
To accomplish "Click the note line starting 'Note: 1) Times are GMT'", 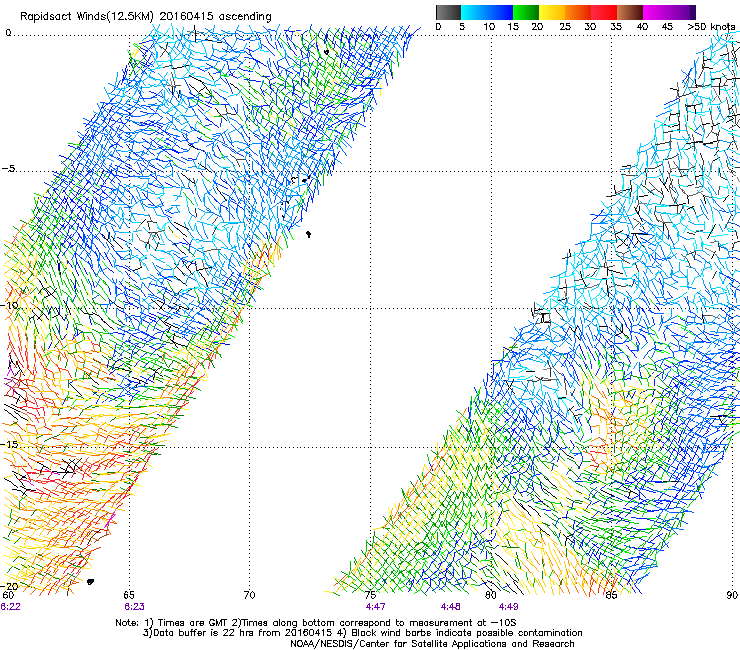I will point(316,623).
